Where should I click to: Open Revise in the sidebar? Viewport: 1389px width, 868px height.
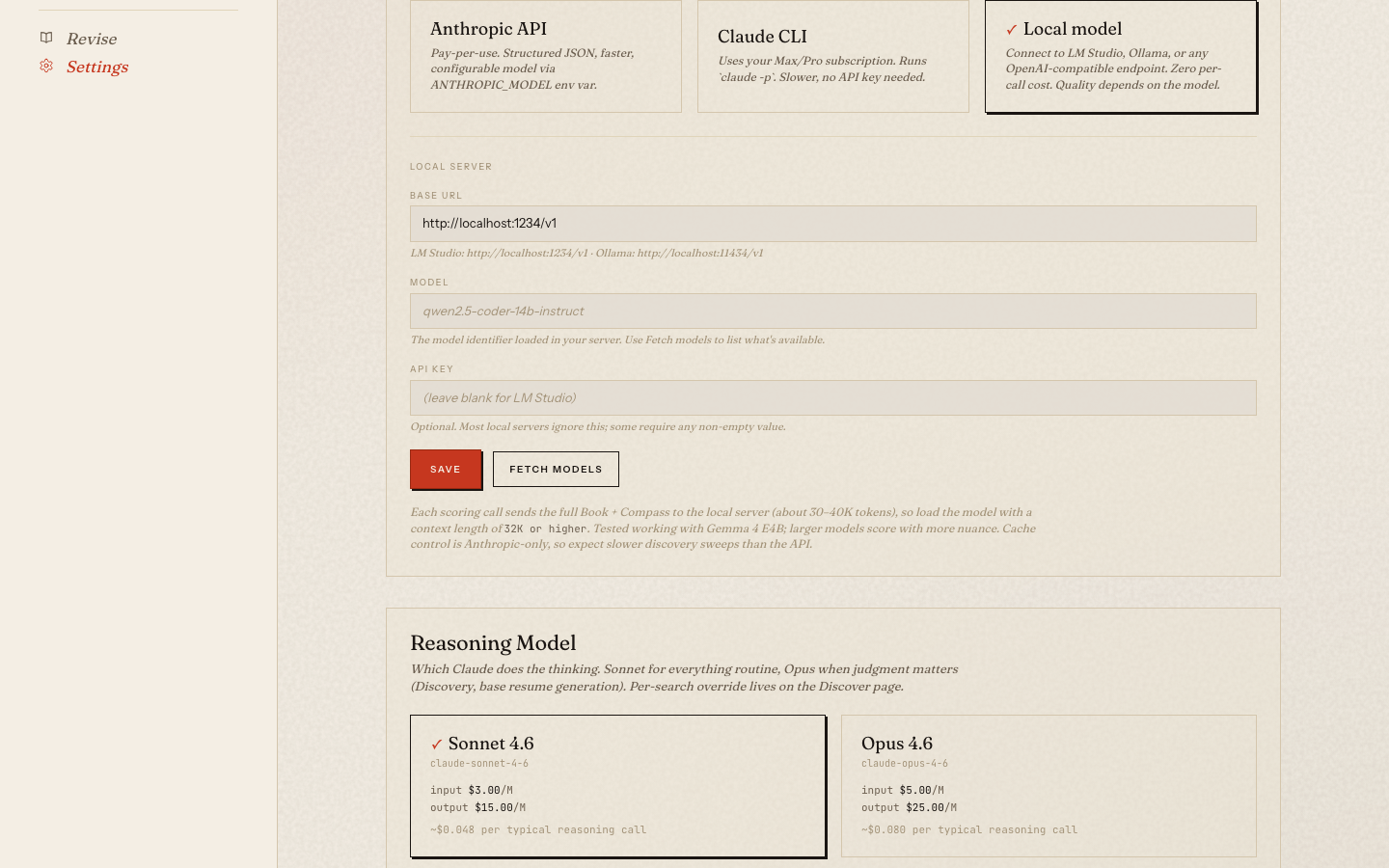pyautogui.click(x=92, y=39)
